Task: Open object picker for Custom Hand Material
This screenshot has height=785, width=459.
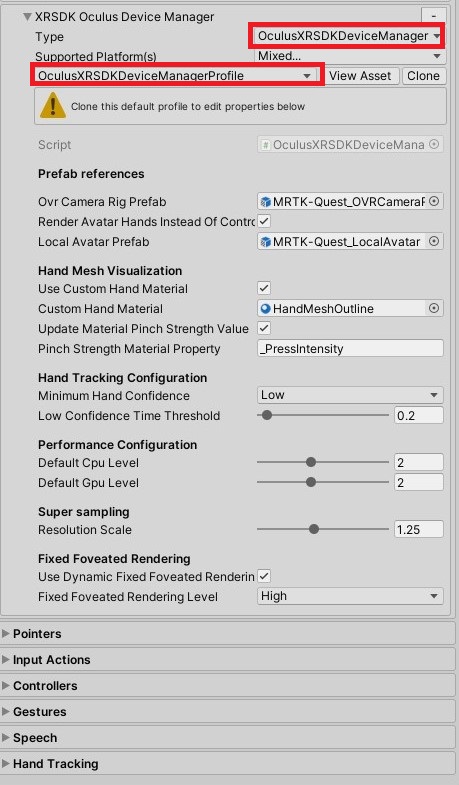Action: tap(434, 308)
